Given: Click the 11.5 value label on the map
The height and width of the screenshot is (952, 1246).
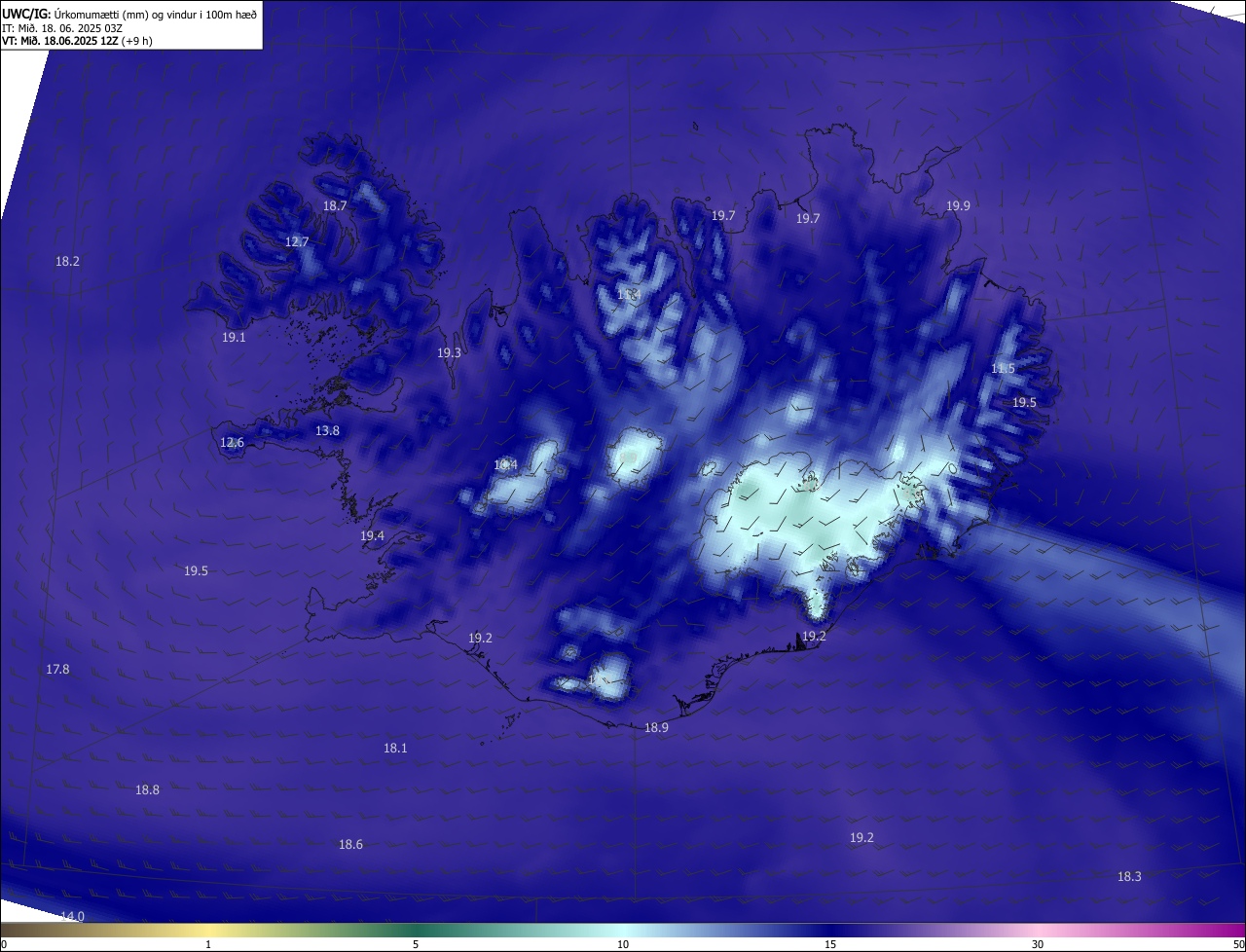Looking at the screenshot, I should (x=1003, y=368).
